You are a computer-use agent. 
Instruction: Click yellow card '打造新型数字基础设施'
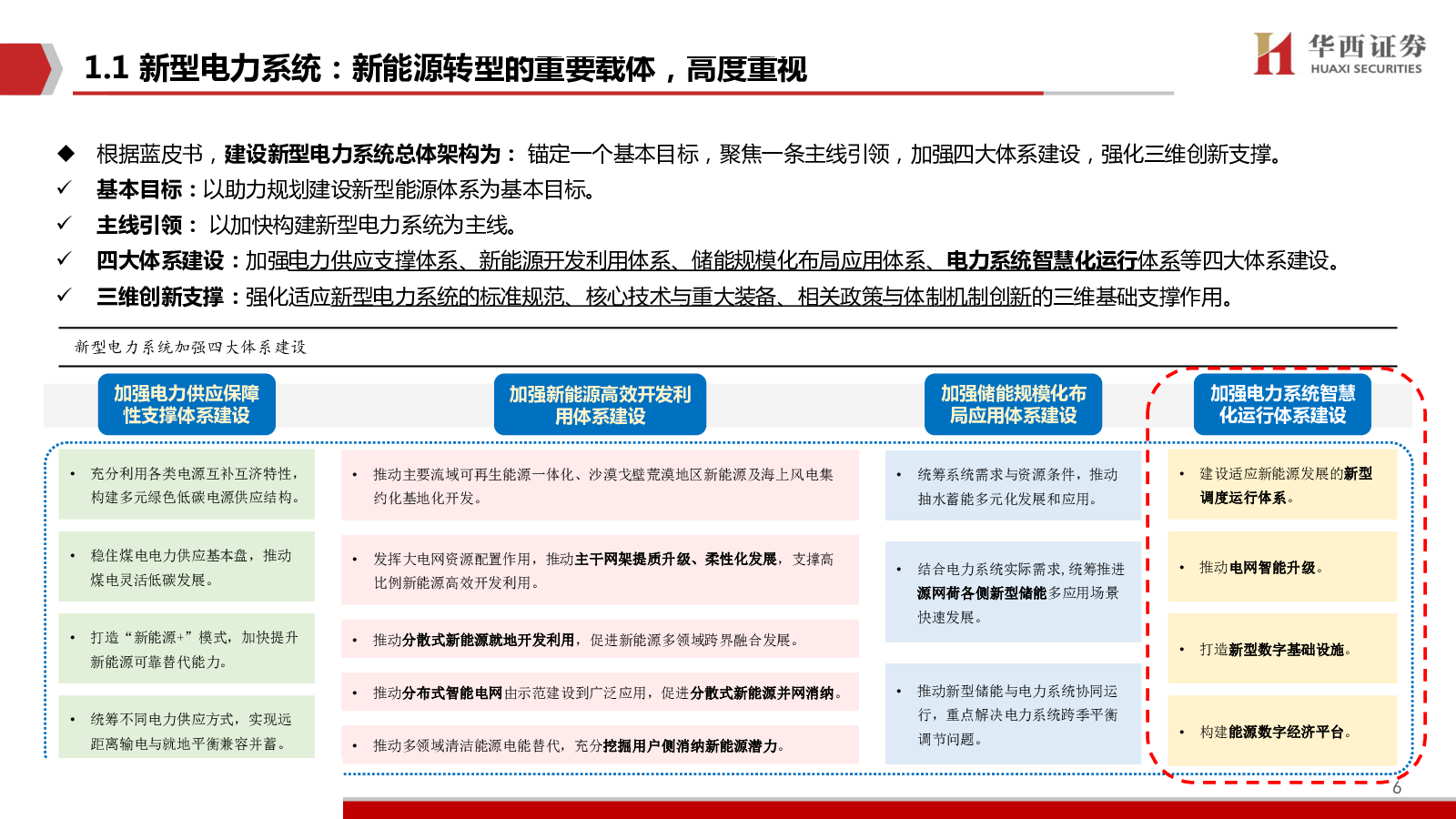(1282, 649)
